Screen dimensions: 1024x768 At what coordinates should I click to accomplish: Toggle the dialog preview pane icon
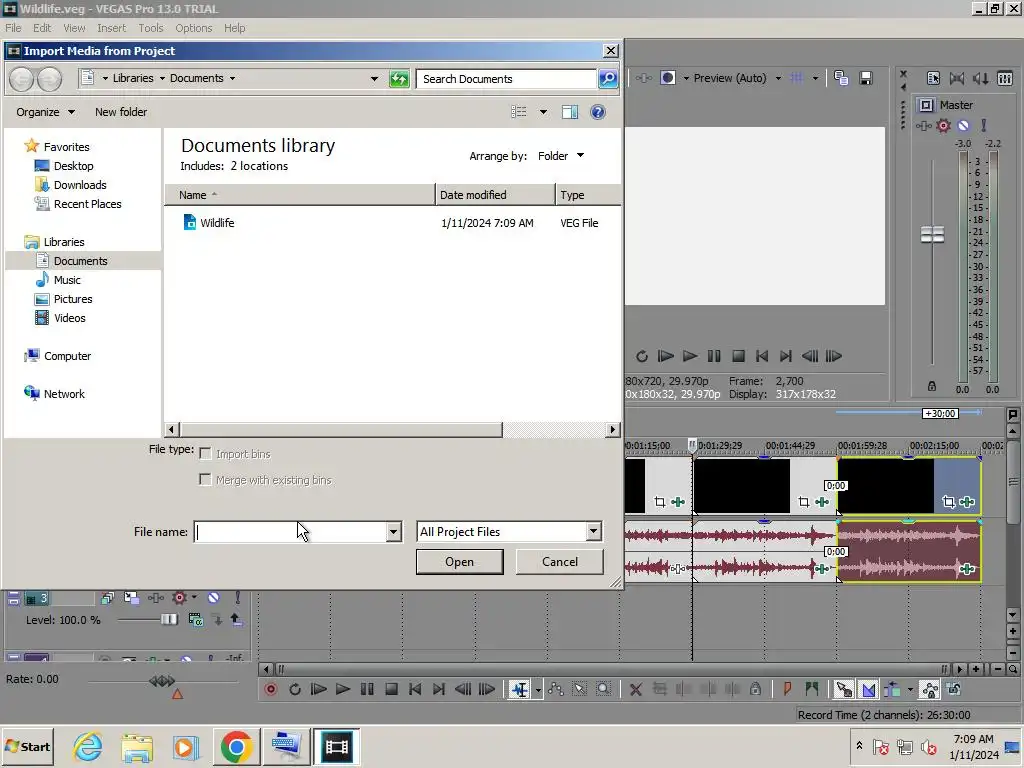point(569,112)
